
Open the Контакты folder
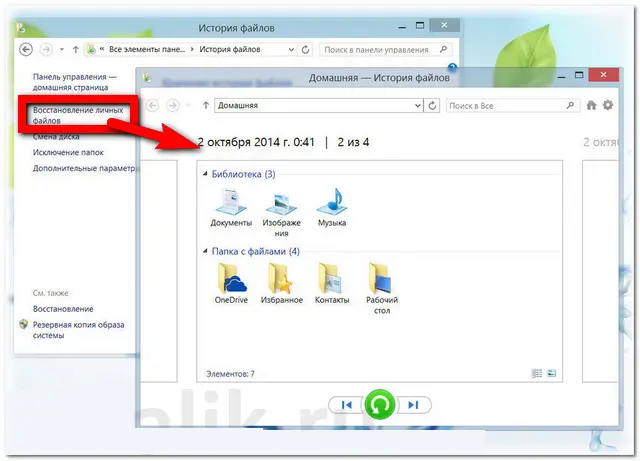coord(332,283)
